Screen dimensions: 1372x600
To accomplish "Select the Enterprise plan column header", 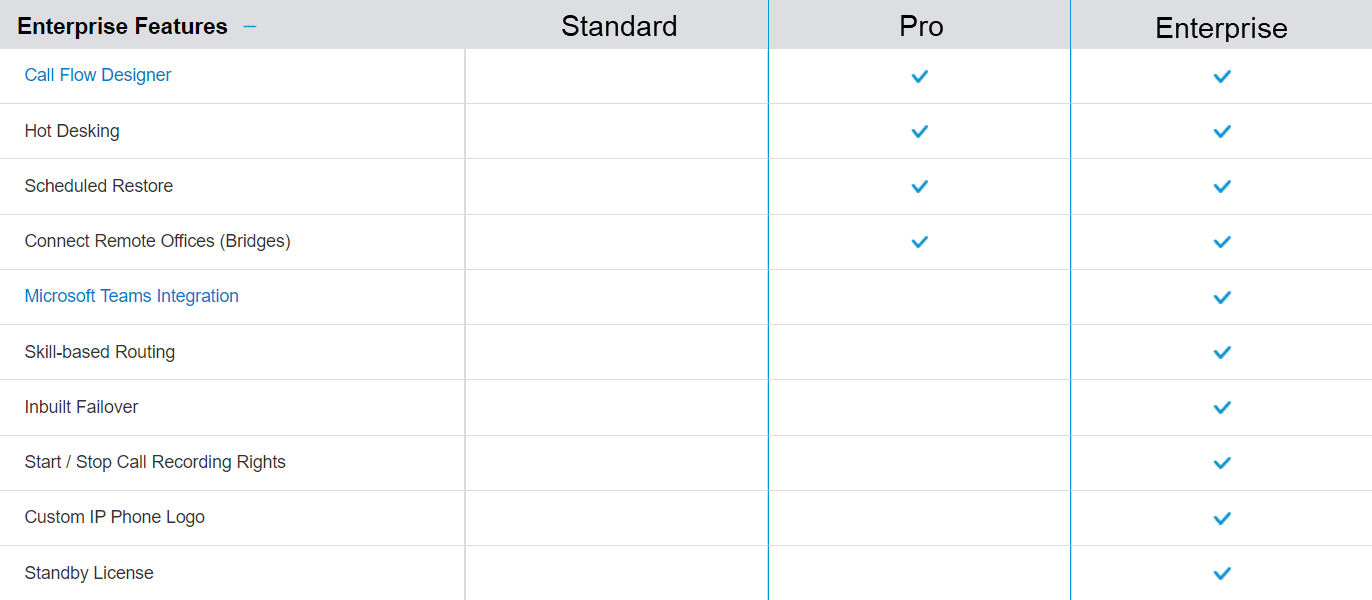I will 1221,28.
